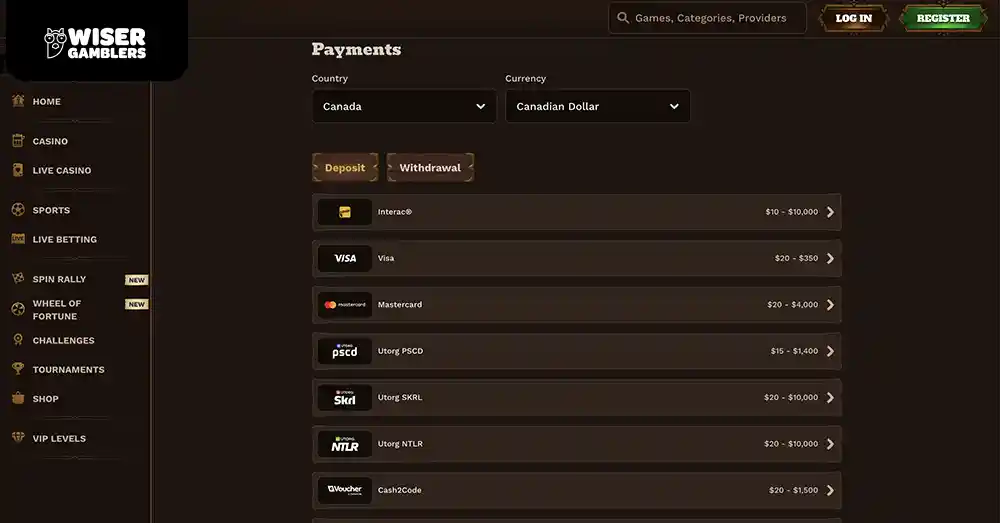The height and width of the screenshot is (523, 1000).
Task: Click the Challenges medal icon
Action: point(18,339)
